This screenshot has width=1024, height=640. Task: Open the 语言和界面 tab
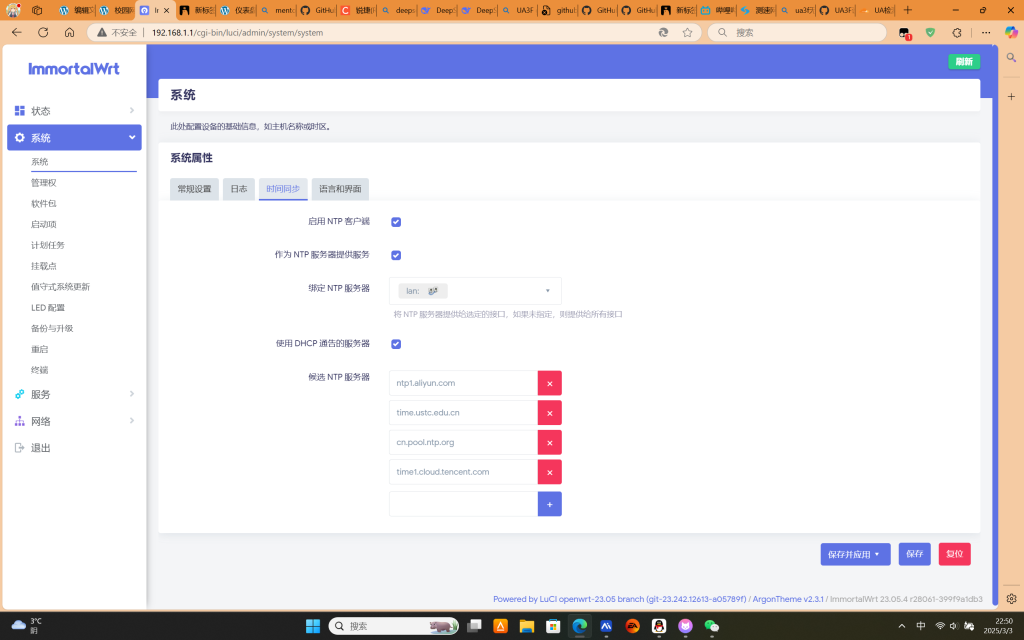(x=340, y=189)
